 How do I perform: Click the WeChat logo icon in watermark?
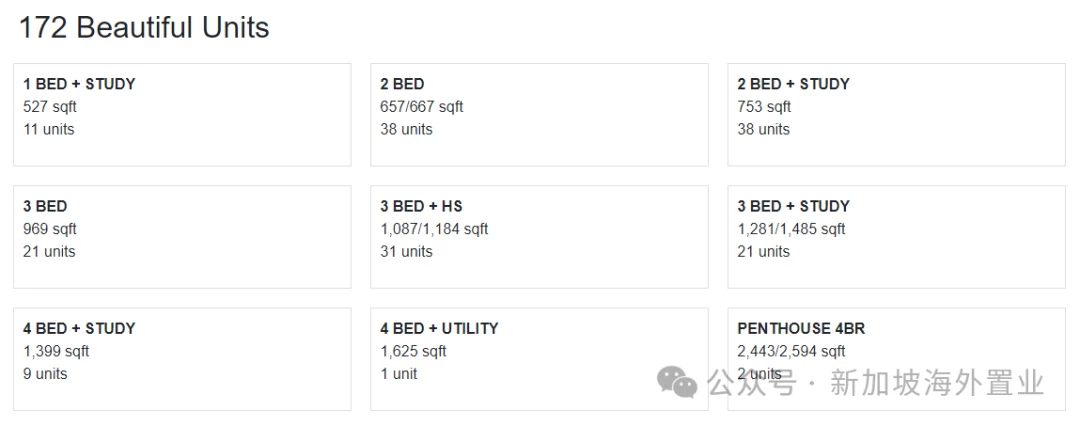[x=676, y=383]
